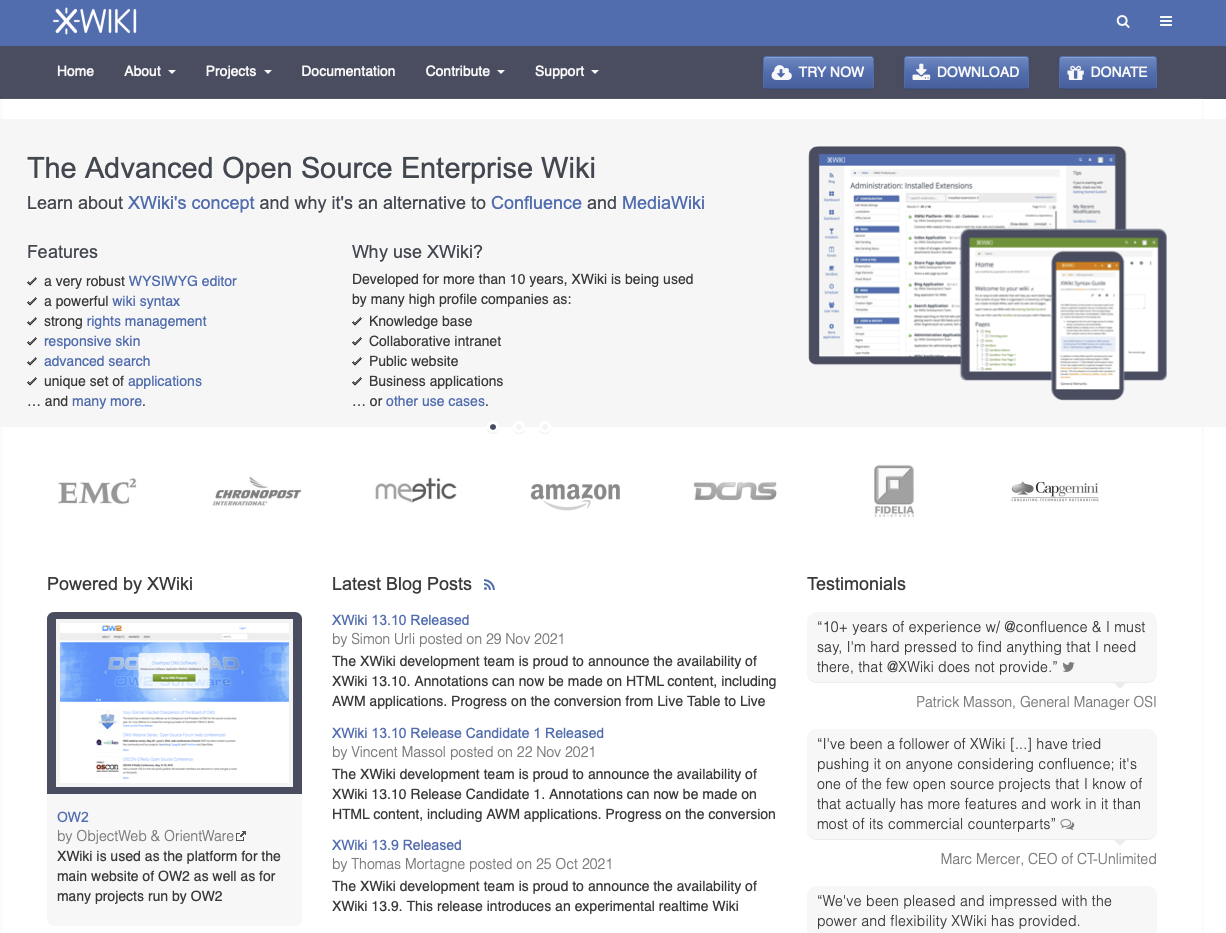Click the Fidelia logo
The height and width of the screenshot is (933, 1226).
pyautogui.click(x=894, y=491)
